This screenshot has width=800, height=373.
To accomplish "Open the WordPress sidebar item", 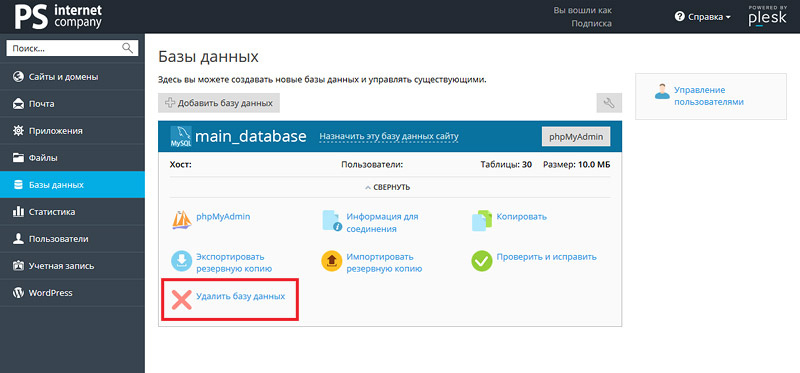I will [x=72, y=293].
